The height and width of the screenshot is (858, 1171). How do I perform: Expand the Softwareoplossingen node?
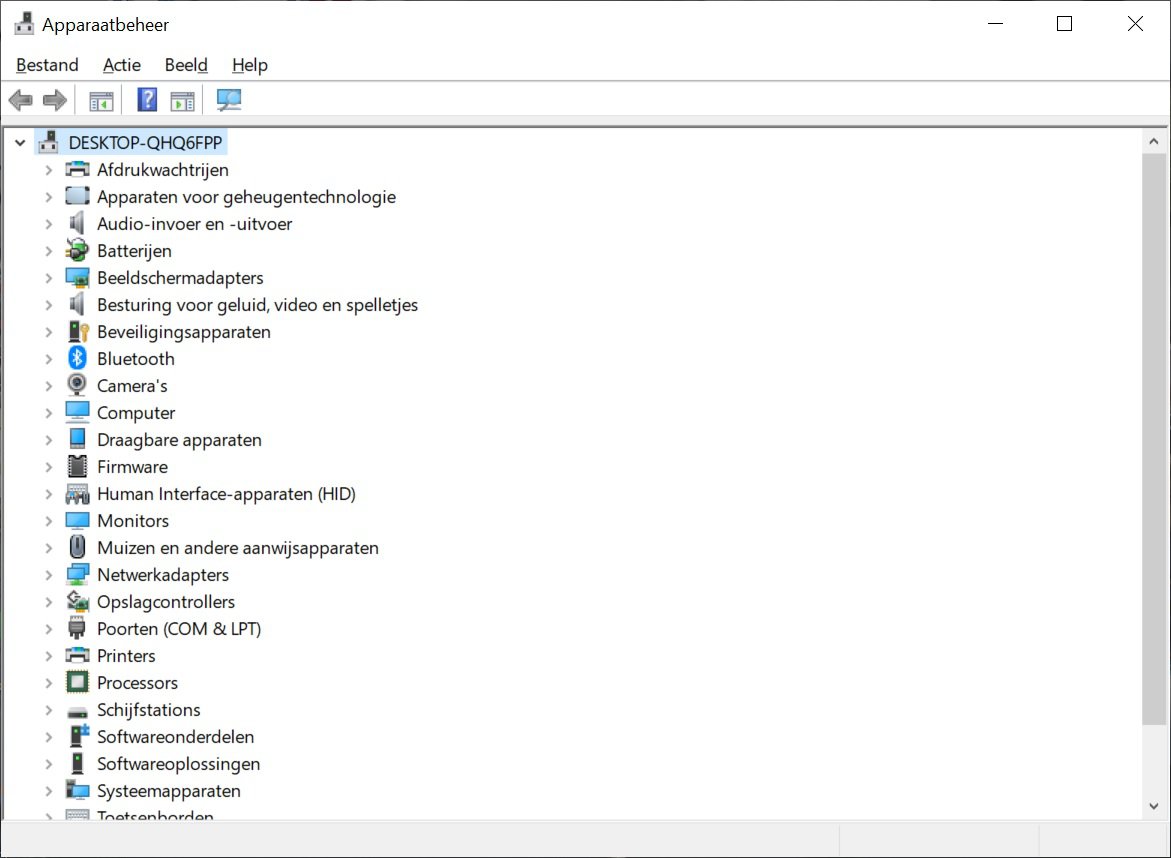49,764
